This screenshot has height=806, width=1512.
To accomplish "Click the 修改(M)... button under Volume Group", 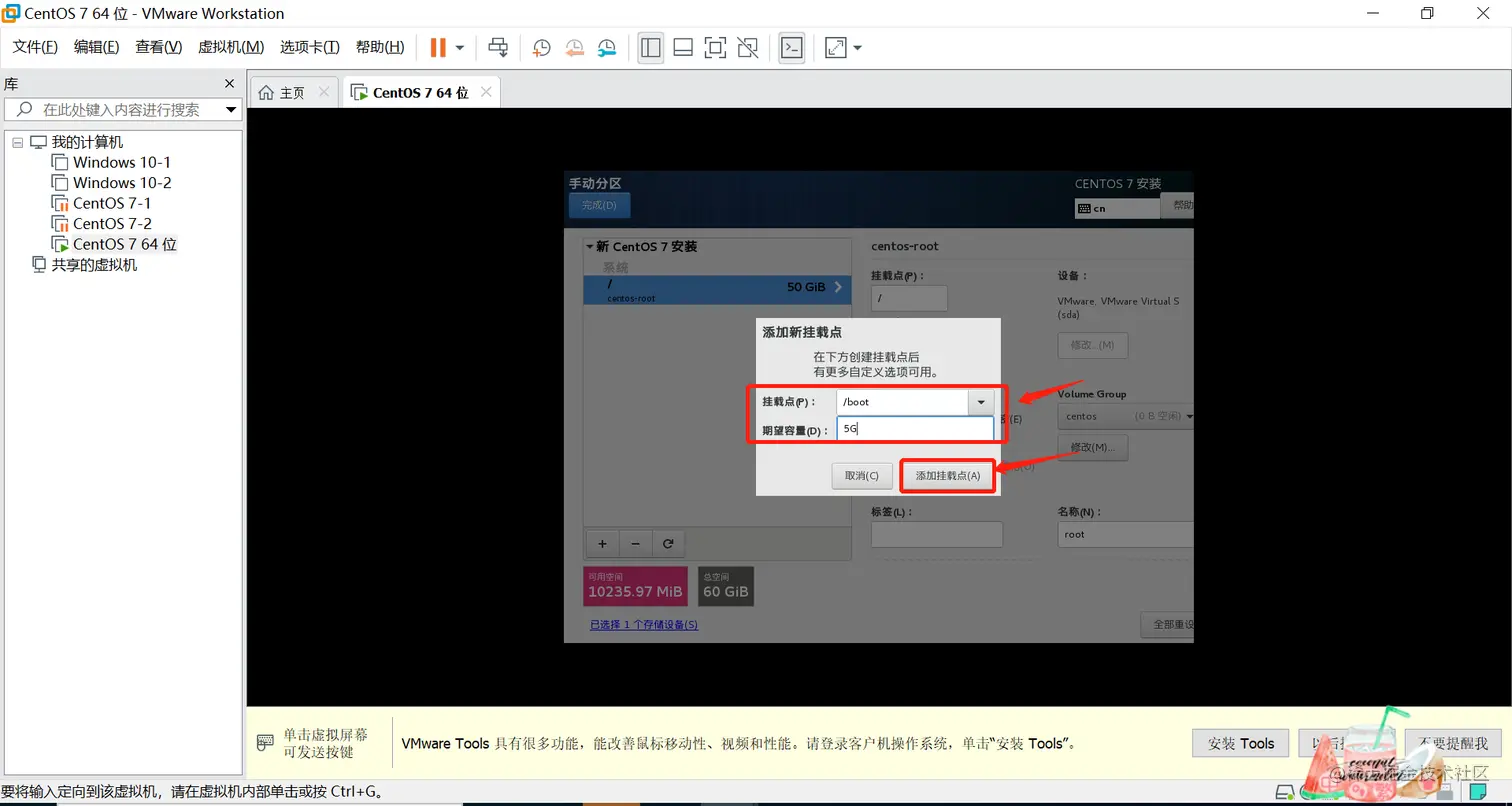I will click(x=1093, y=447).
